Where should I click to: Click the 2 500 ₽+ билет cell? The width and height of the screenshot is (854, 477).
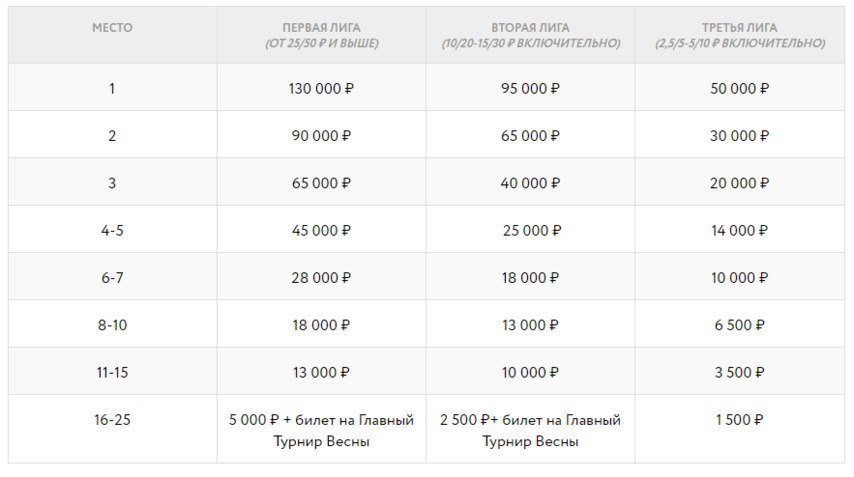(x=530, y=430)
